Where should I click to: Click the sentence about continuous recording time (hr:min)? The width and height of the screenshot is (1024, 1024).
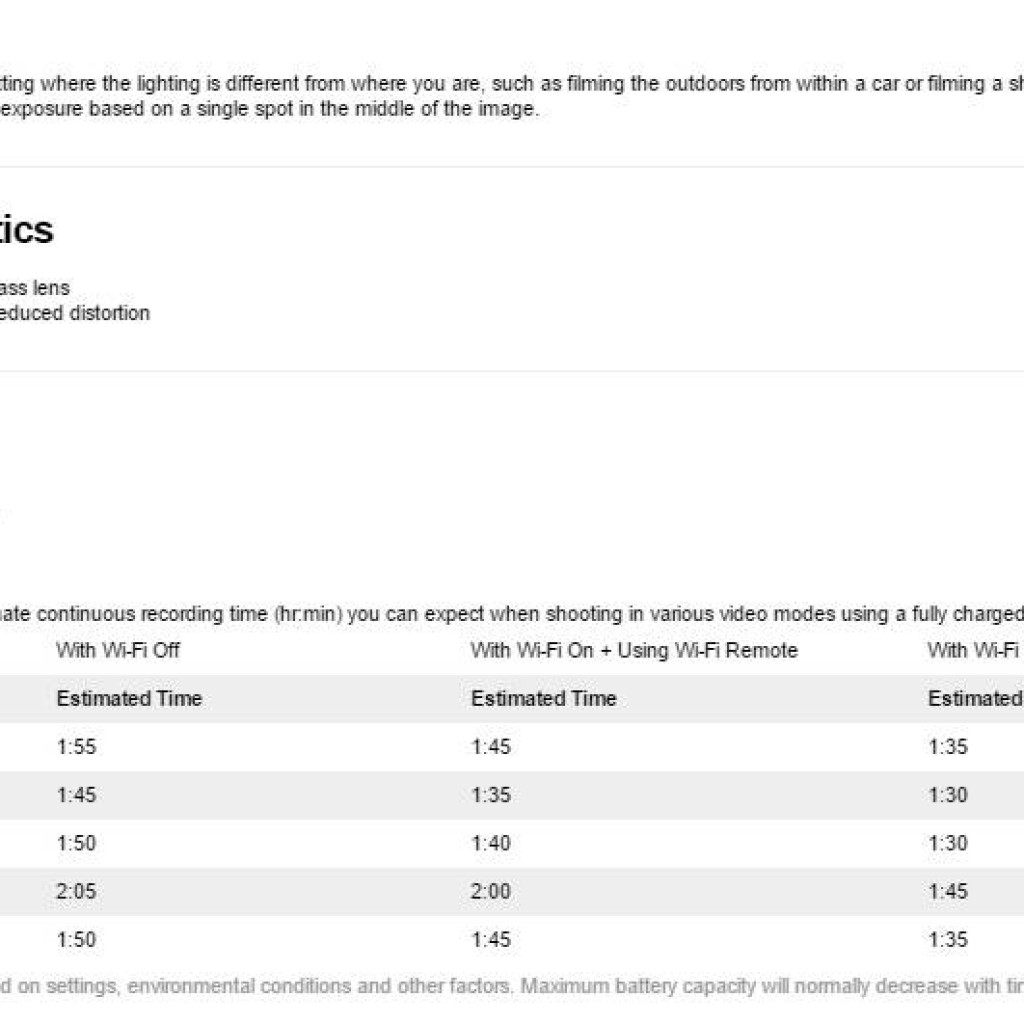click(512, 614)
